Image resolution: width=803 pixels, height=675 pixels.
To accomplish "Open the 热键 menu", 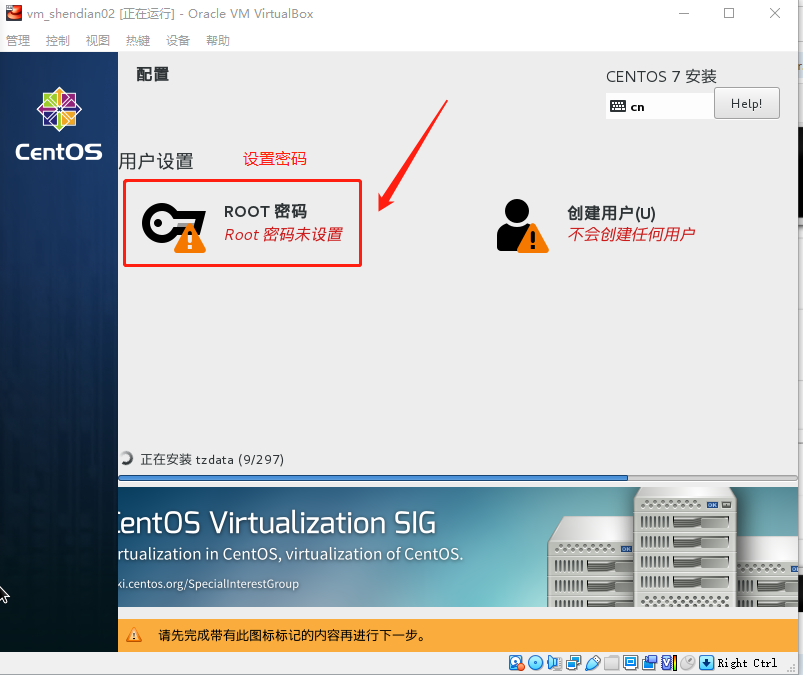I will click(x=138, y=40).
